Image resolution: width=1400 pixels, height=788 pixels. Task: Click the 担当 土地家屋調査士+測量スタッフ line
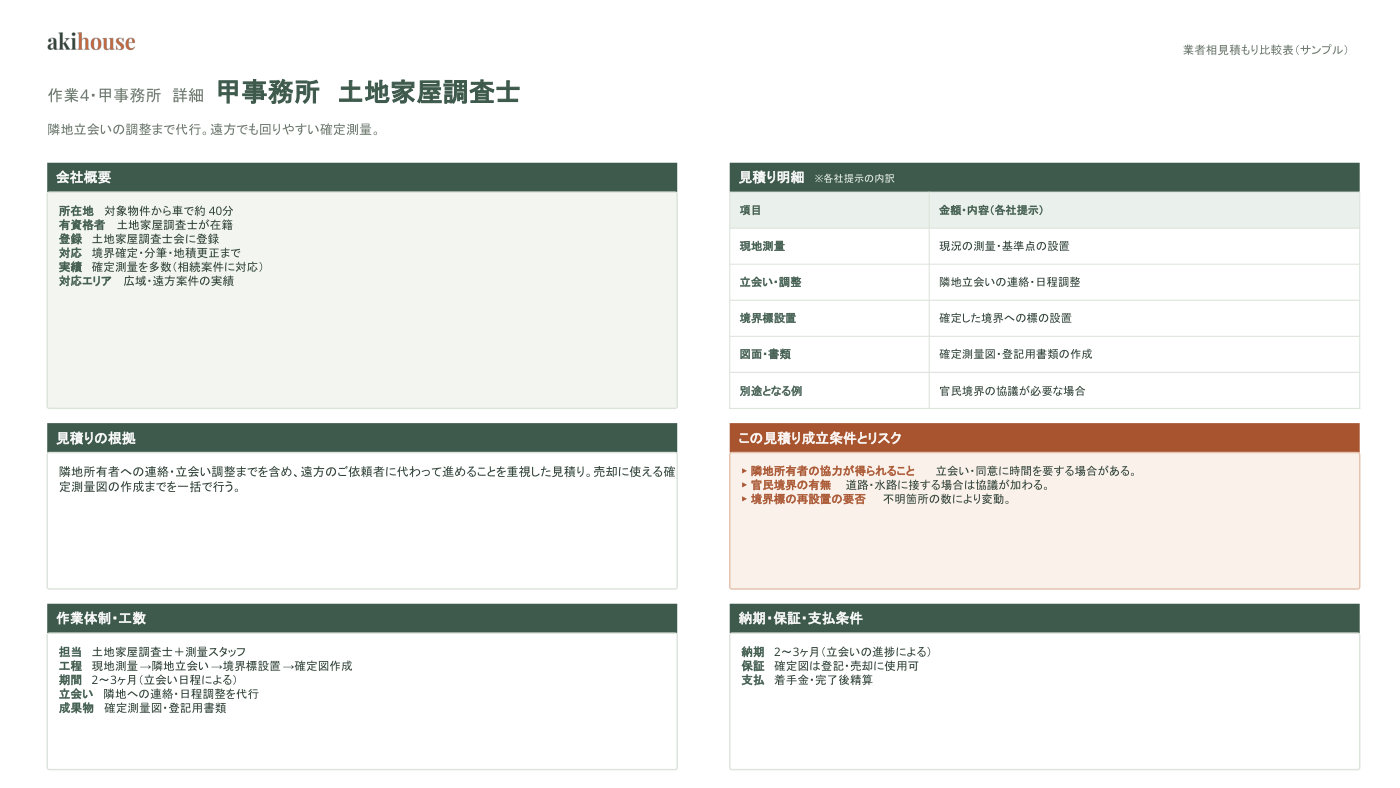[x=152, y=652]
